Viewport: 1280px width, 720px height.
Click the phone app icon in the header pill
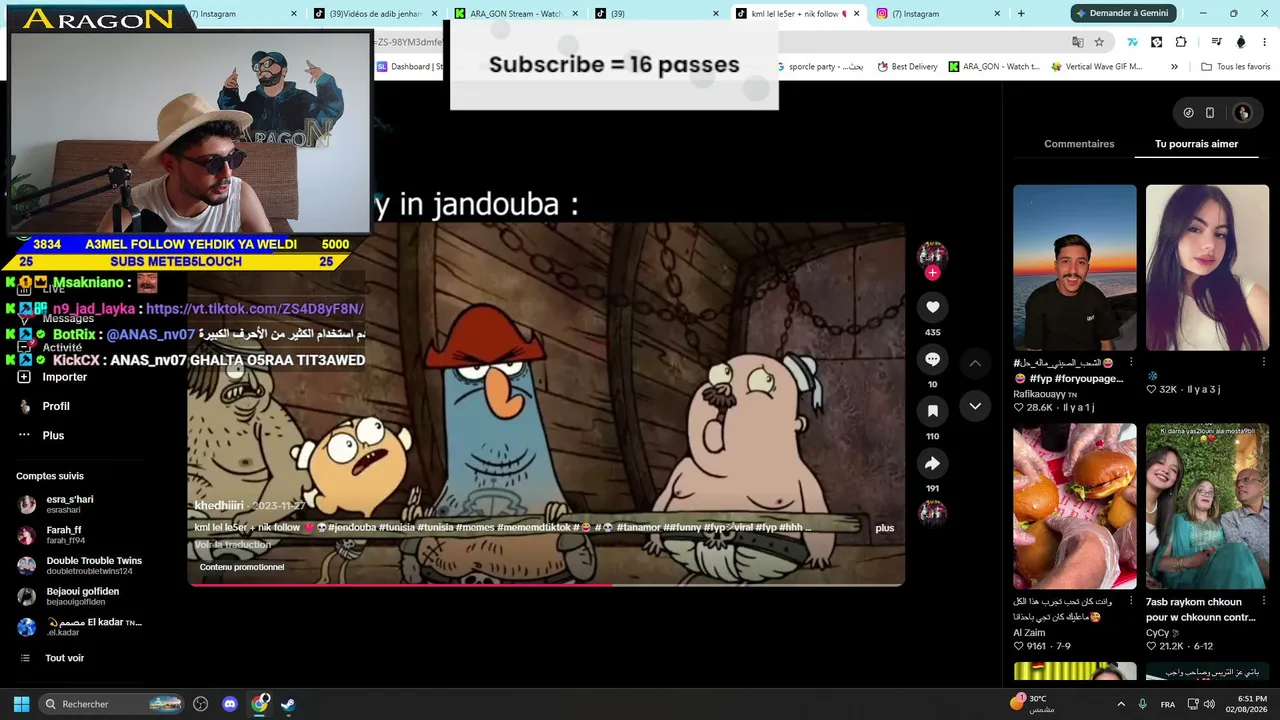pyautogui.click(x=1210, y=113)
